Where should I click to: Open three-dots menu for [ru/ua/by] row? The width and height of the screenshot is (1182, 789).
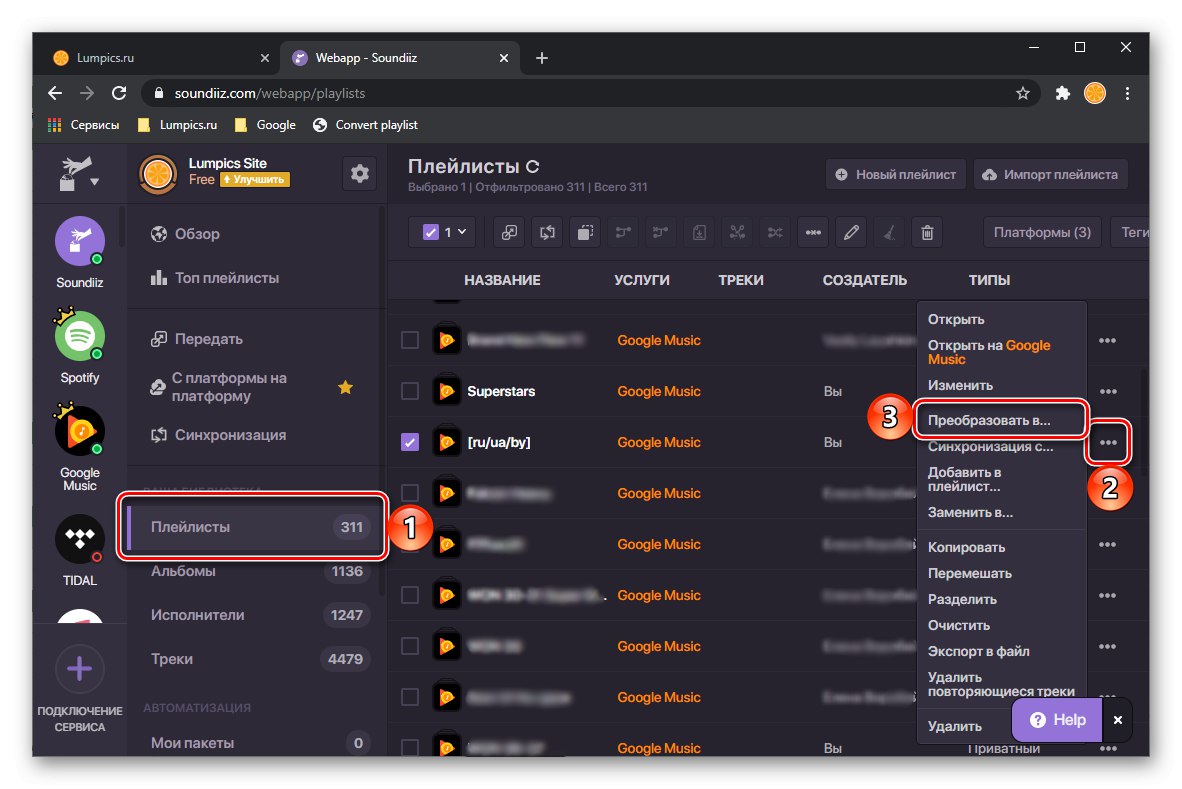1107,442
